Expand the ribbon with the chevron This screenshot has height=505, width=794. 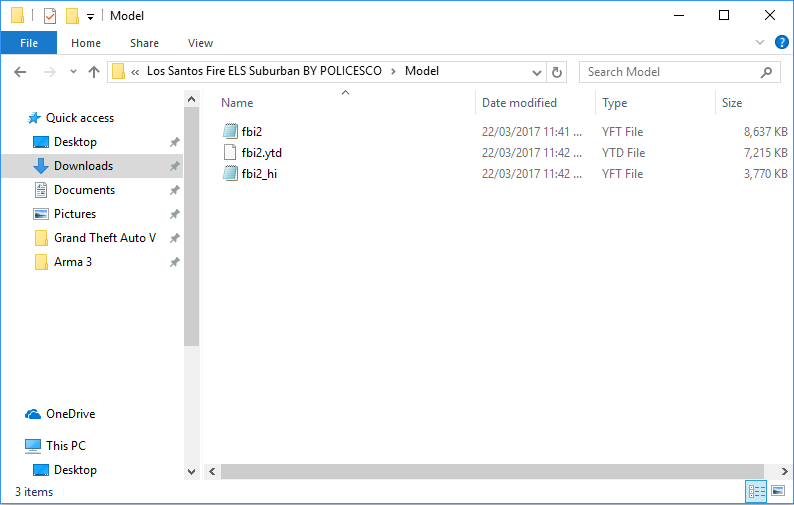pos(760,42)
